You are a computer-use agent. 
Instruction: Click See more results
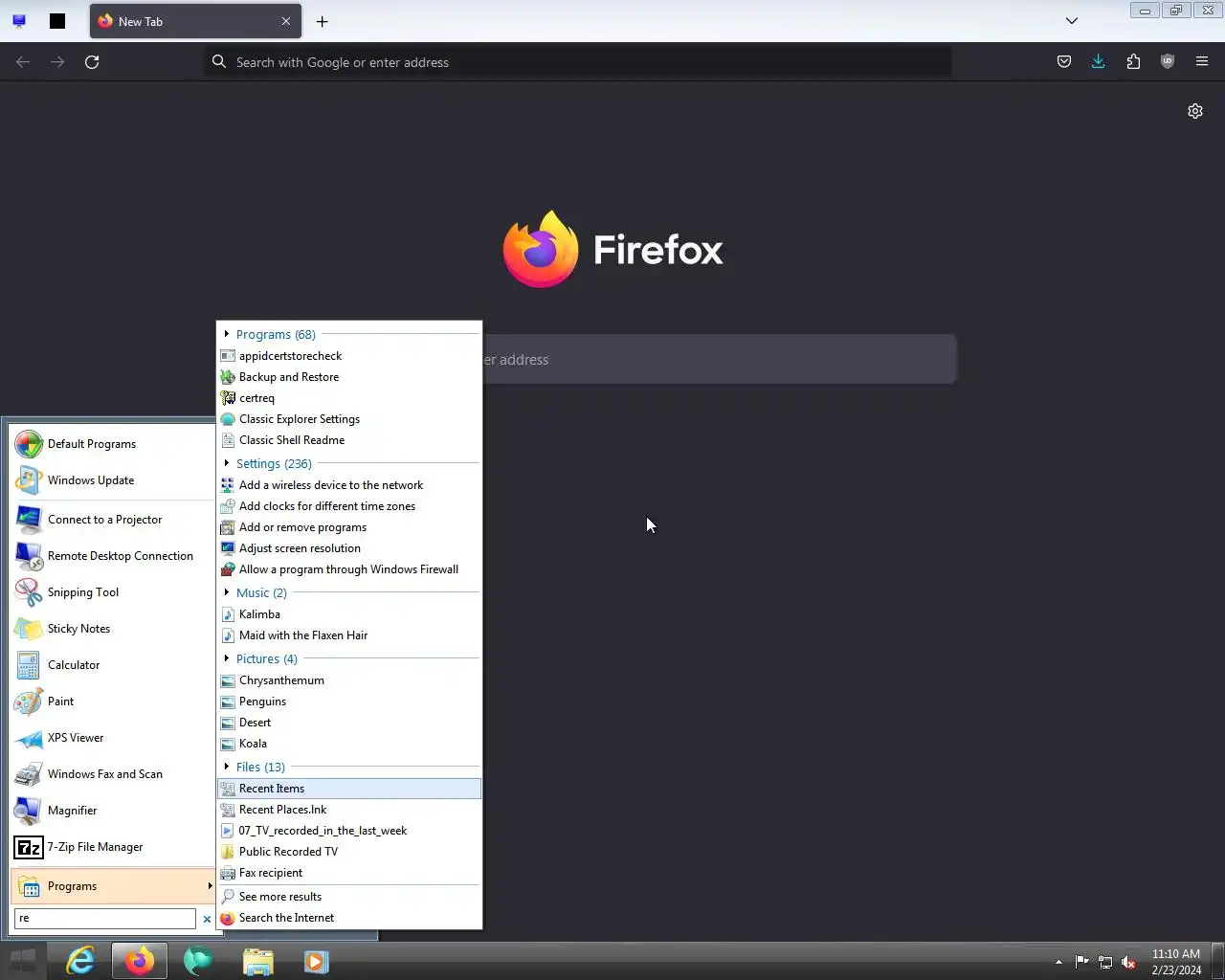(349, 897)
